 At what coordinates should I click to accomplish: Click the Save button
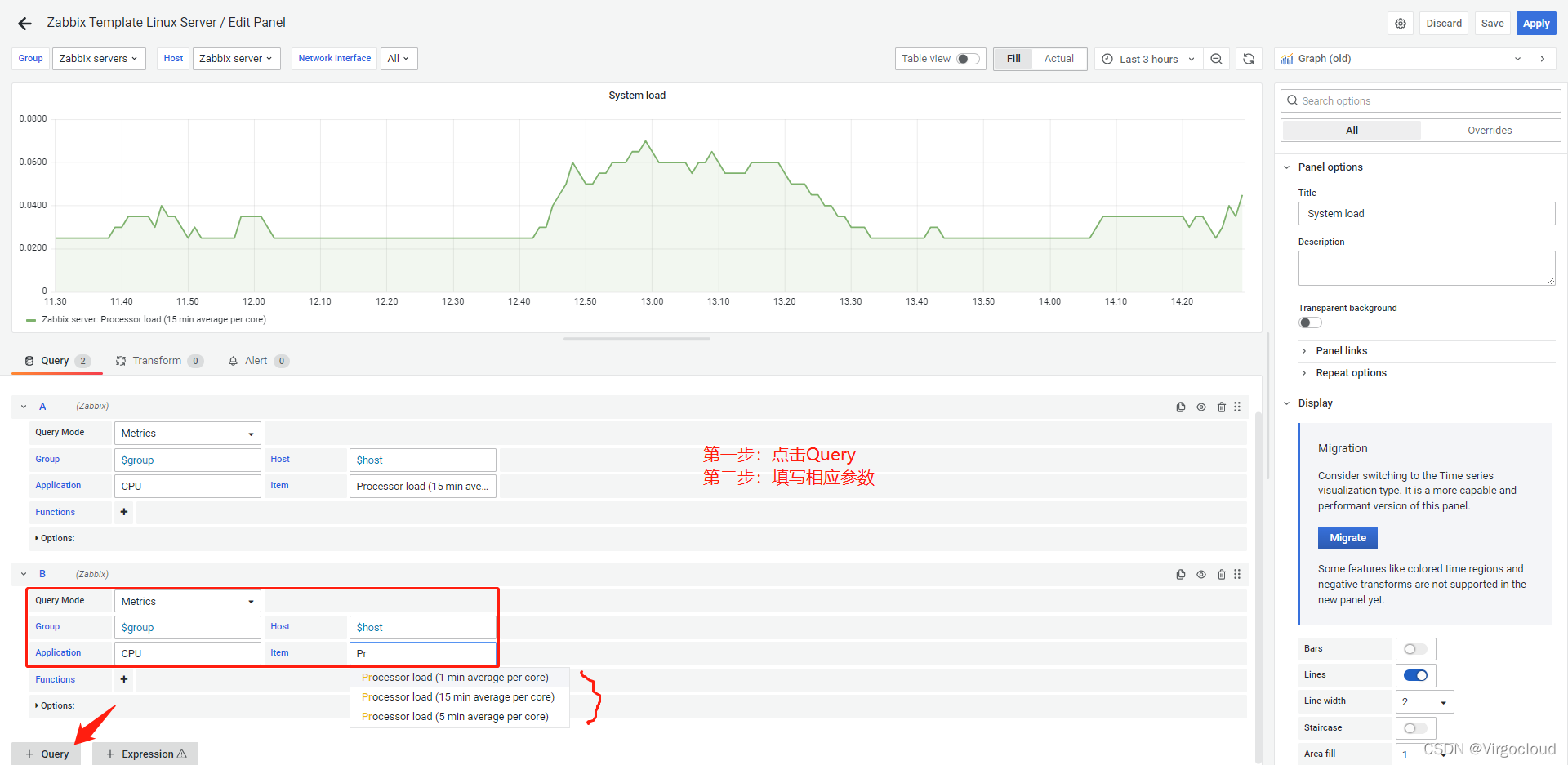[x=1492, y=24]
